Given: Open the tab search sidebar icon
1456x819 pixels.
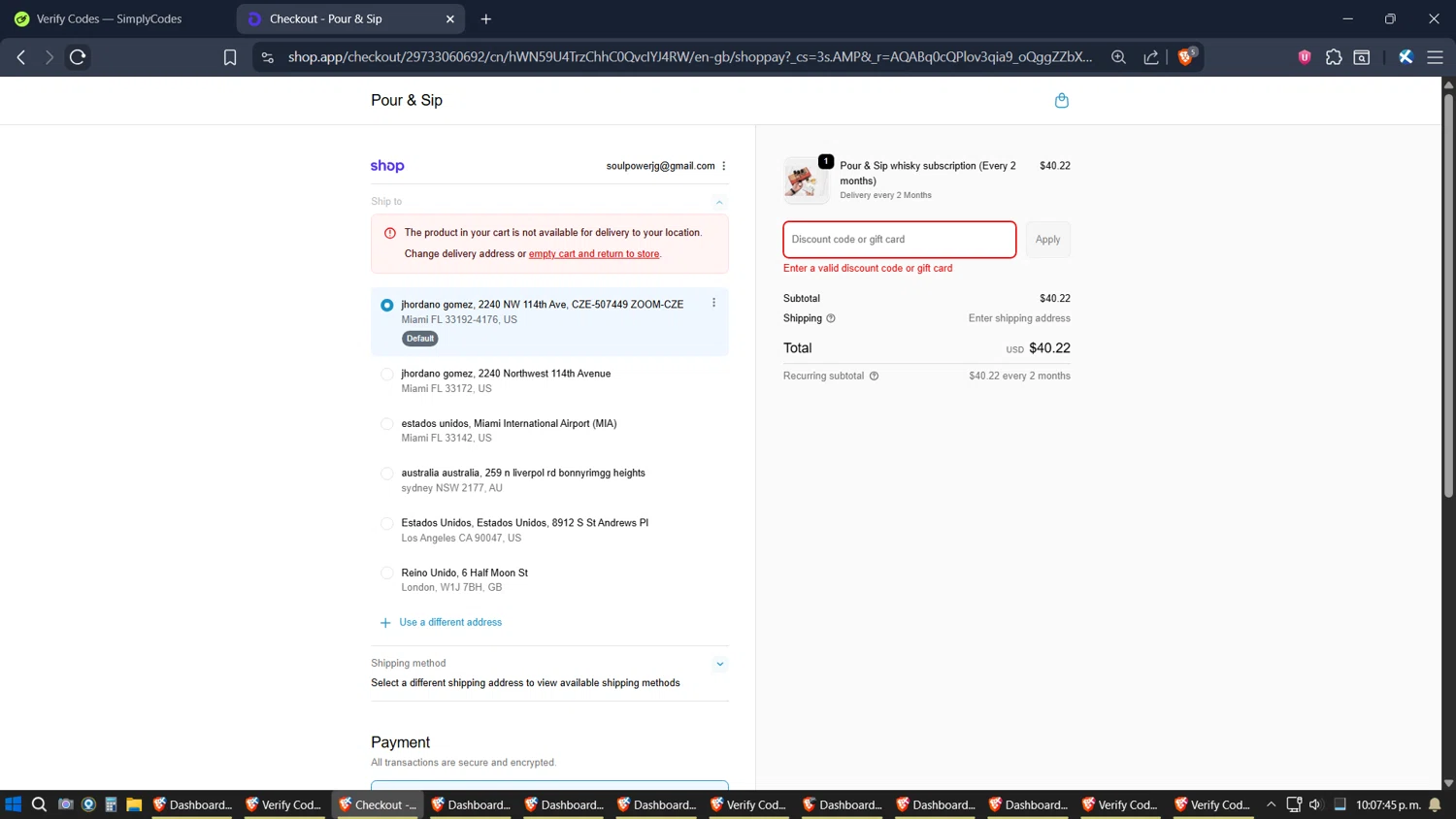Looking at the screenshot, I should (x=1362, y=57).
